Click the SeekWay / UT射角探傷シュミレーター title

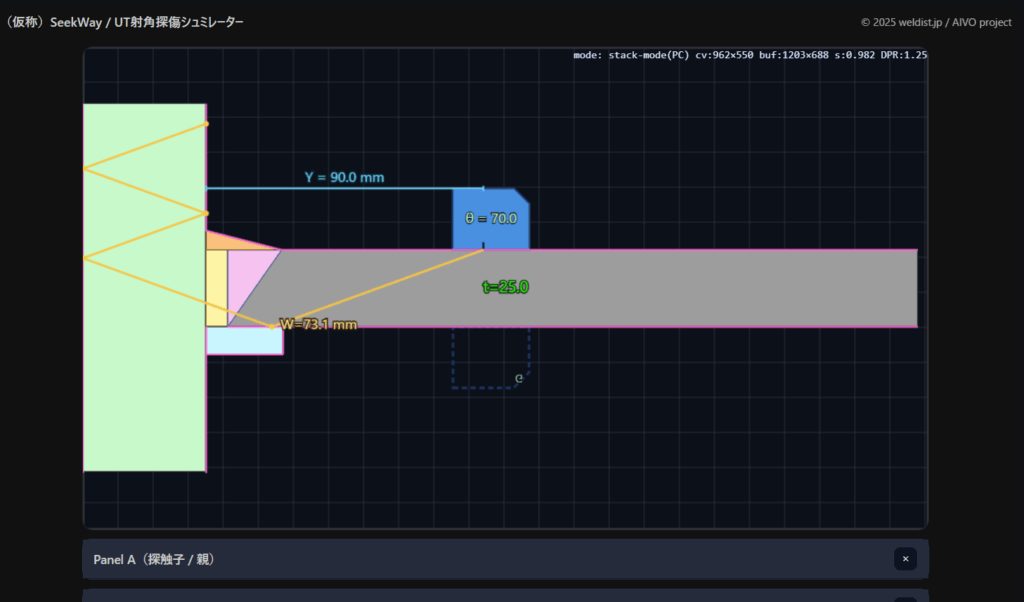[x=125, y=22]
